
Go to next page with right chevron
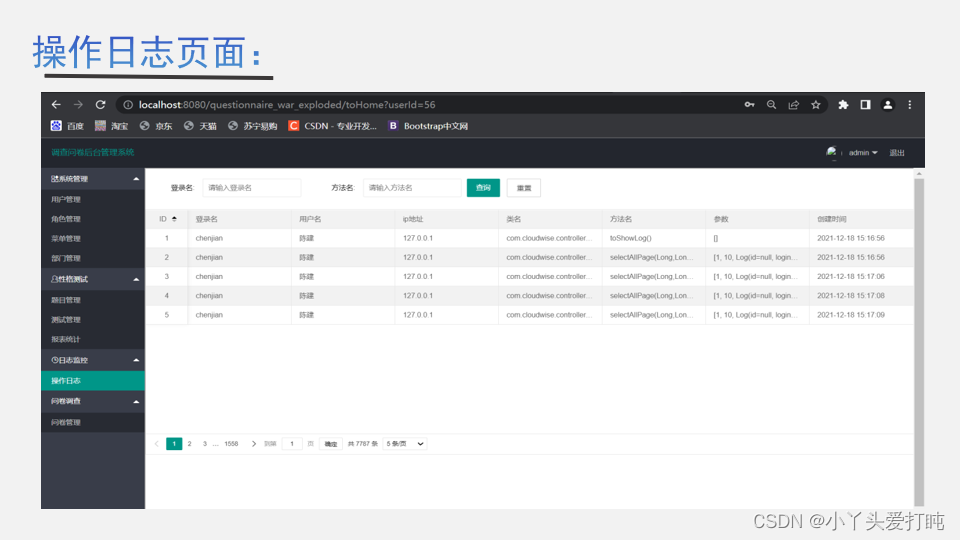click(253, 443)
